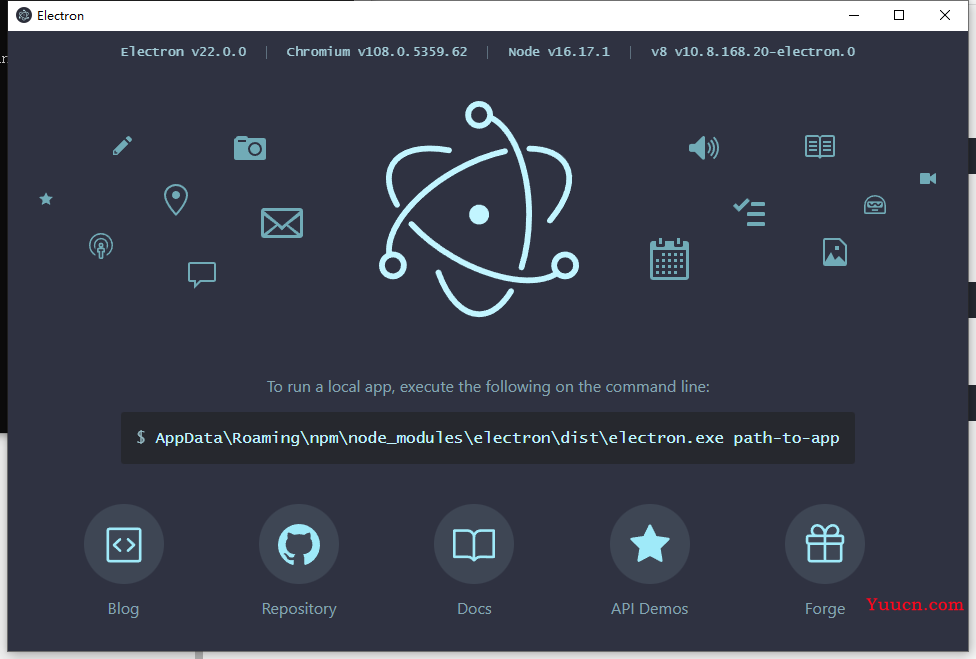Screen dimensions: 976x659
Task: Click the podcast broadcast icon
Action: 101,246
